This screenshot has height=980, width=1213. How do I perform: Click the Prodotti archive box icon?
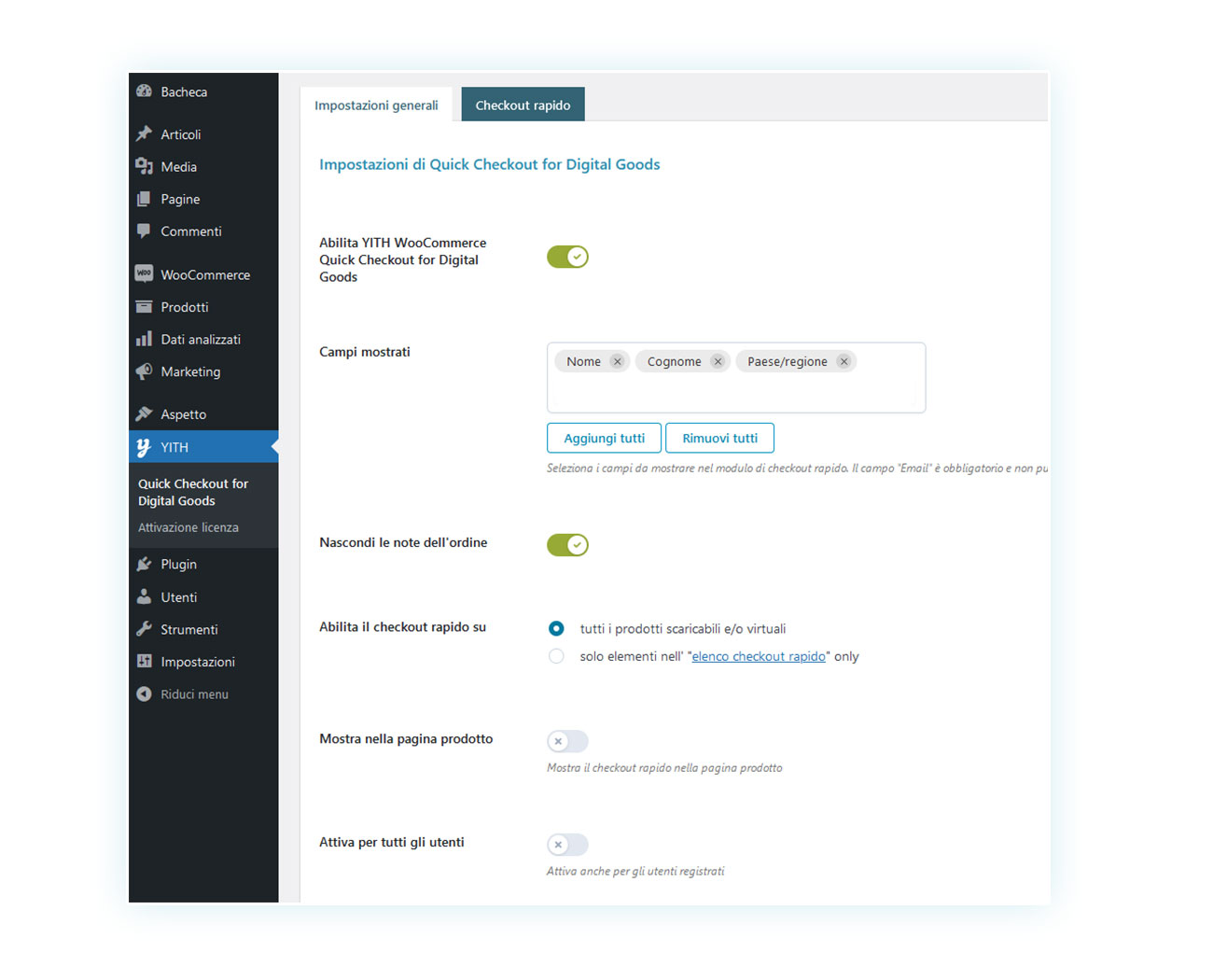(x=144, y=306)
